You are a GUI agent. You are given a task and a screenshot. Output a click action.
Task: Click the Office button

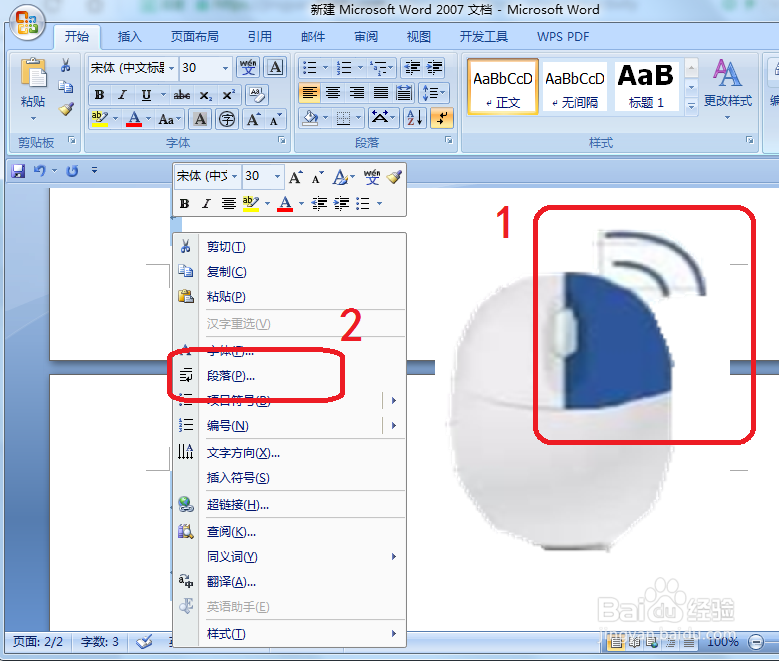tap(27, 22)
